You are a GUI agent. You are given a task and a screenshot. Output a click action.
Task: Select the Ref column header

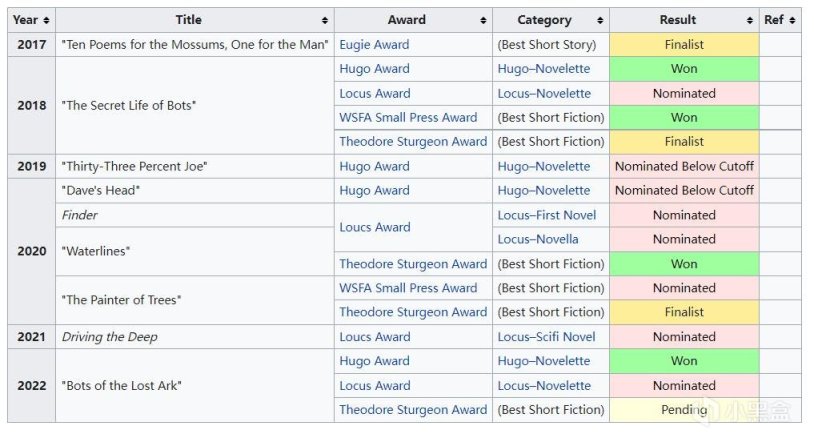tap(773, 20)
